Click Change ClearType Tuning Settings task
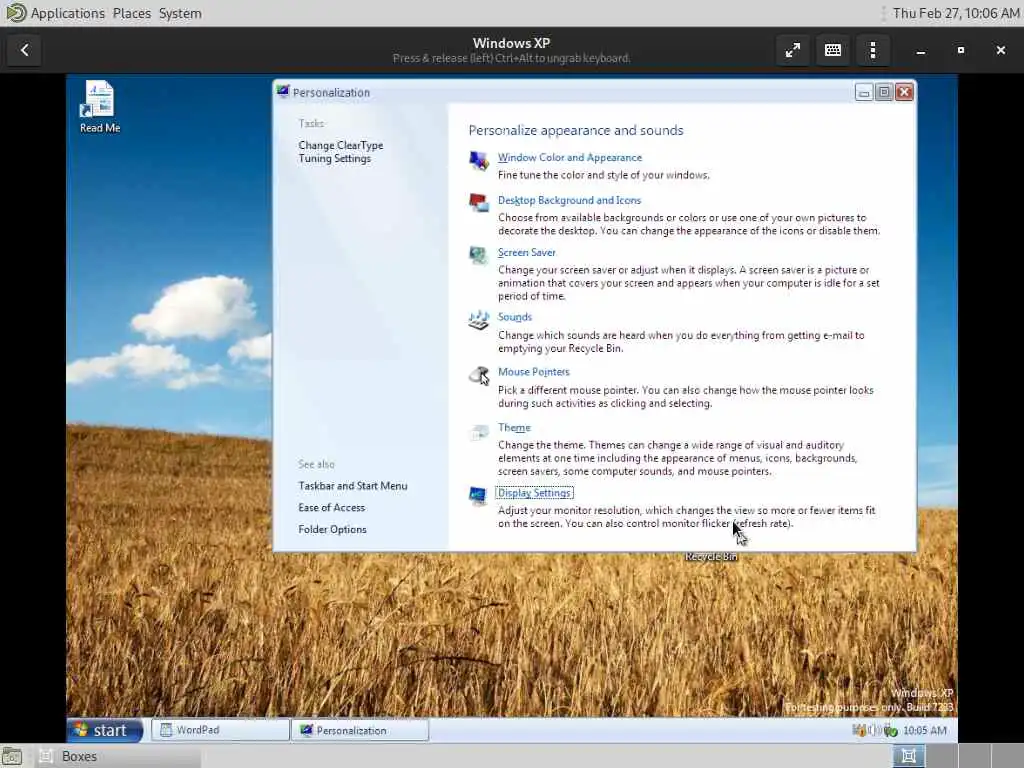This screenshot has width=1024, height=768. coord(340,152)
